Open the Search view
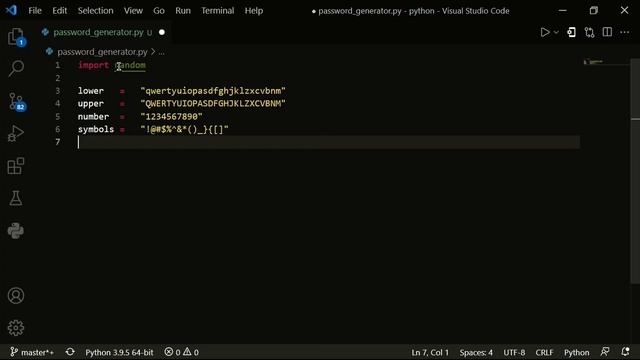640x360 pixels. pos(16,68)
